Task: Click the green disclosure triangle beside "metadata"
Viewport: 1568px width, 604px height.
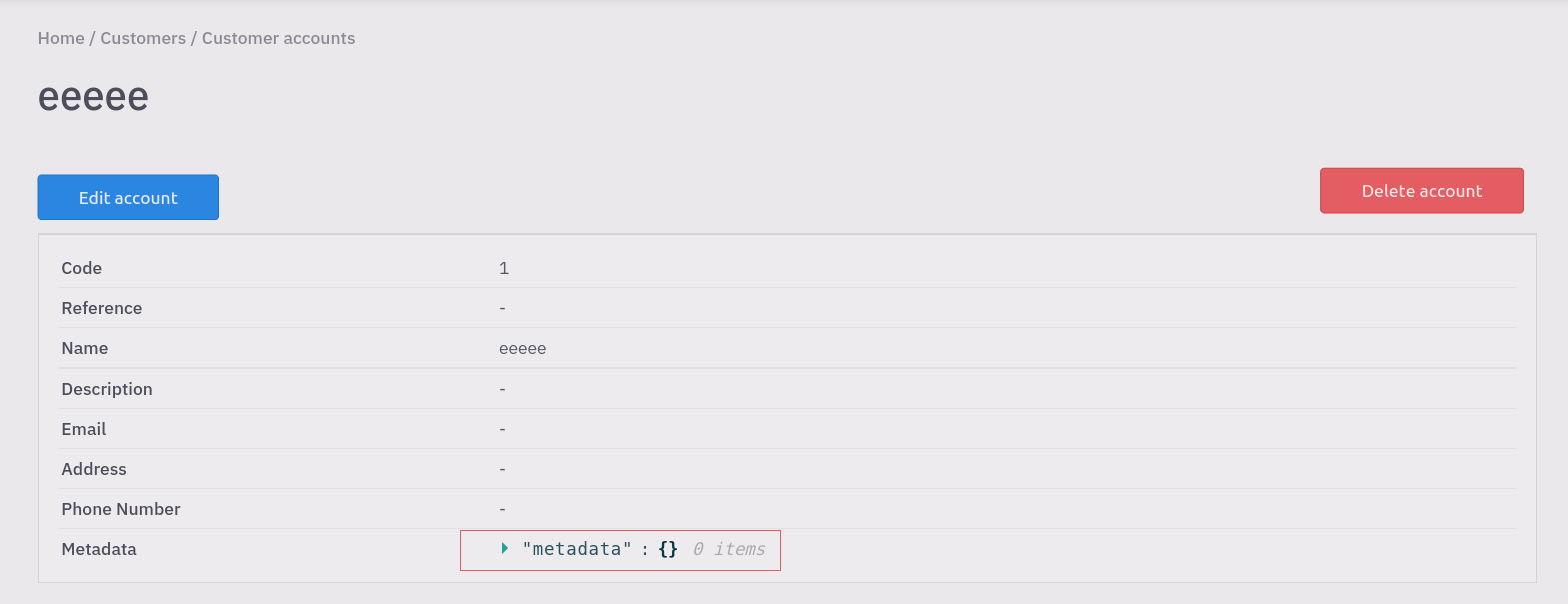Action: (505, 548)
